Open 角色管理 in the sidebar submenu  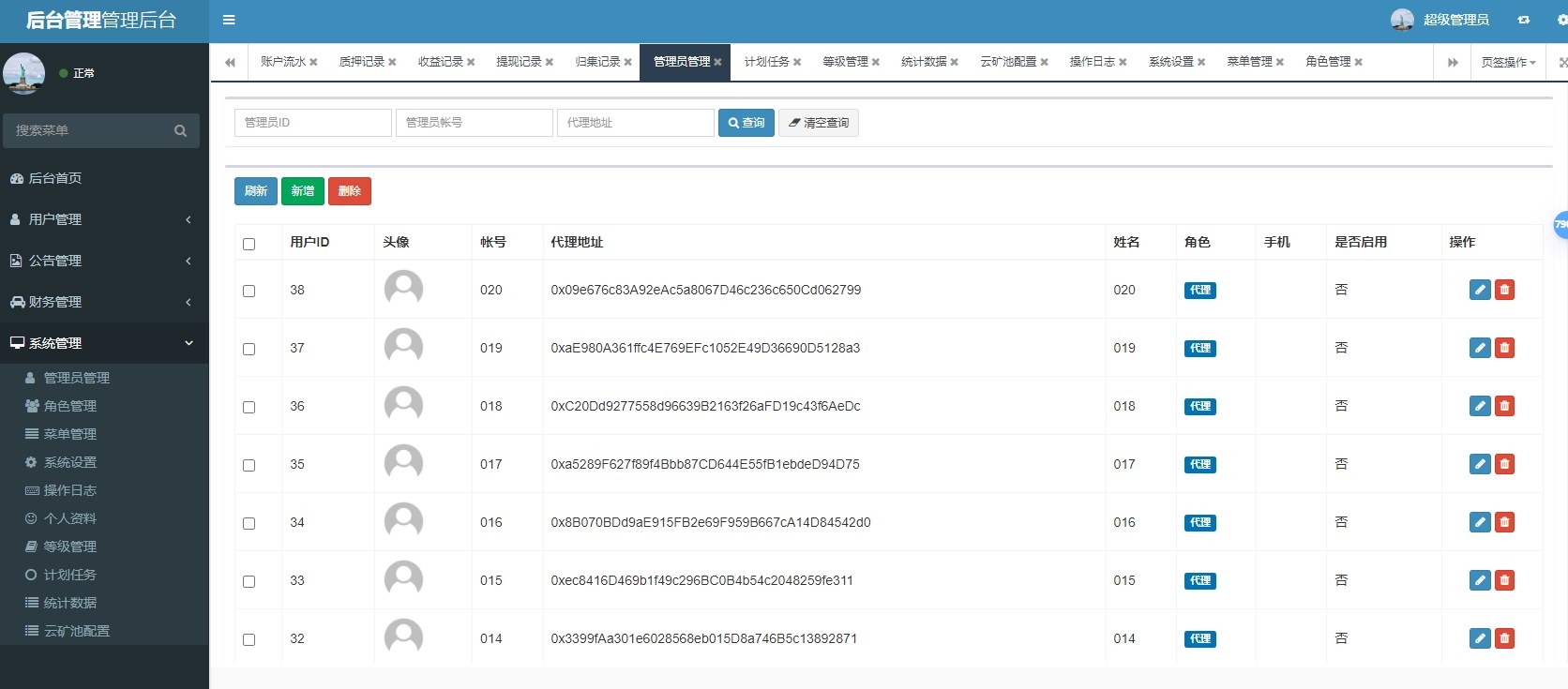click(70, 406)
